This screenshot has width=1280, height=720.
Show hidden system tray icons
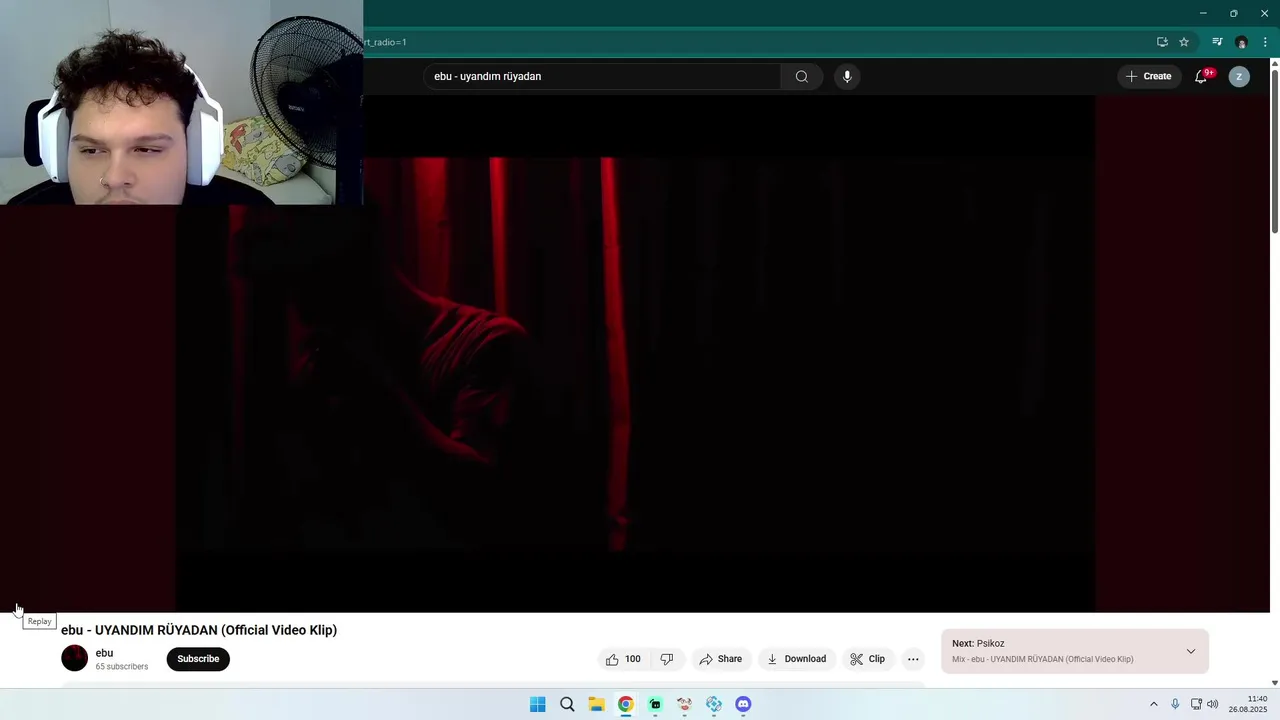pos(1153,704)
